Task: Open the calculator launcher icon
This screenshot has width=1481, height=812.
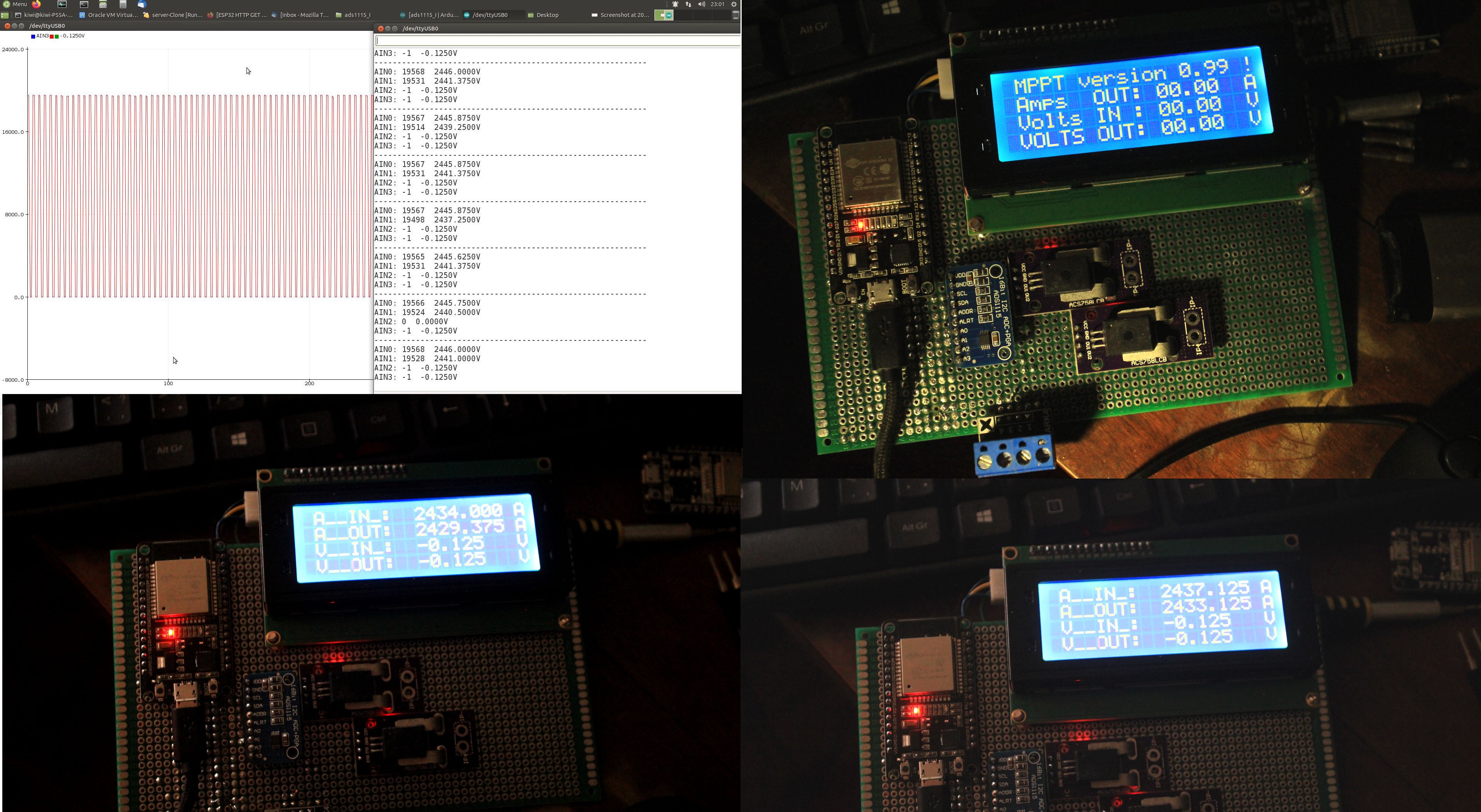Action: [123, 4]
